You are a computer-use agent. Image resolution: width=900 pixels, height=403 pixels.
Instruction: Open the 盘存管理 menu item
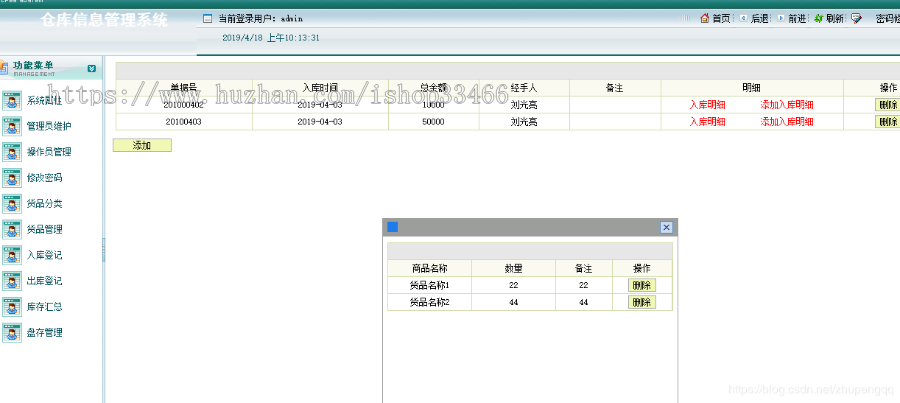pos(44,333)
